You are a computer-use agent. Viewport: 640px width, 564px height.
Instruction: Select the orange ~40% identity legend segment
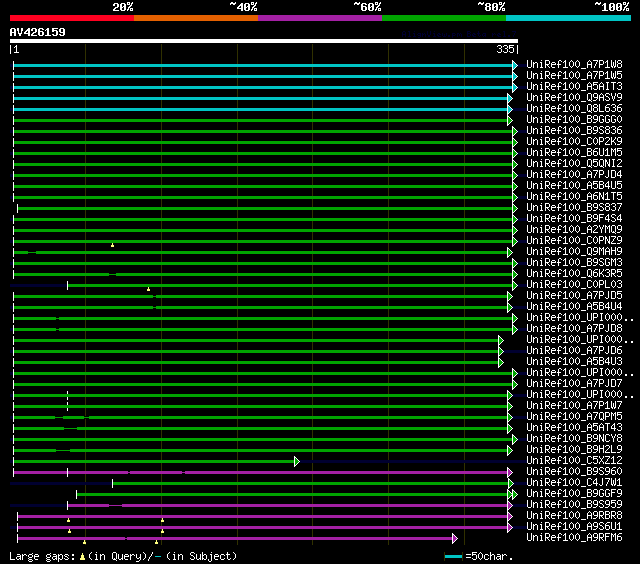(195, 18)
